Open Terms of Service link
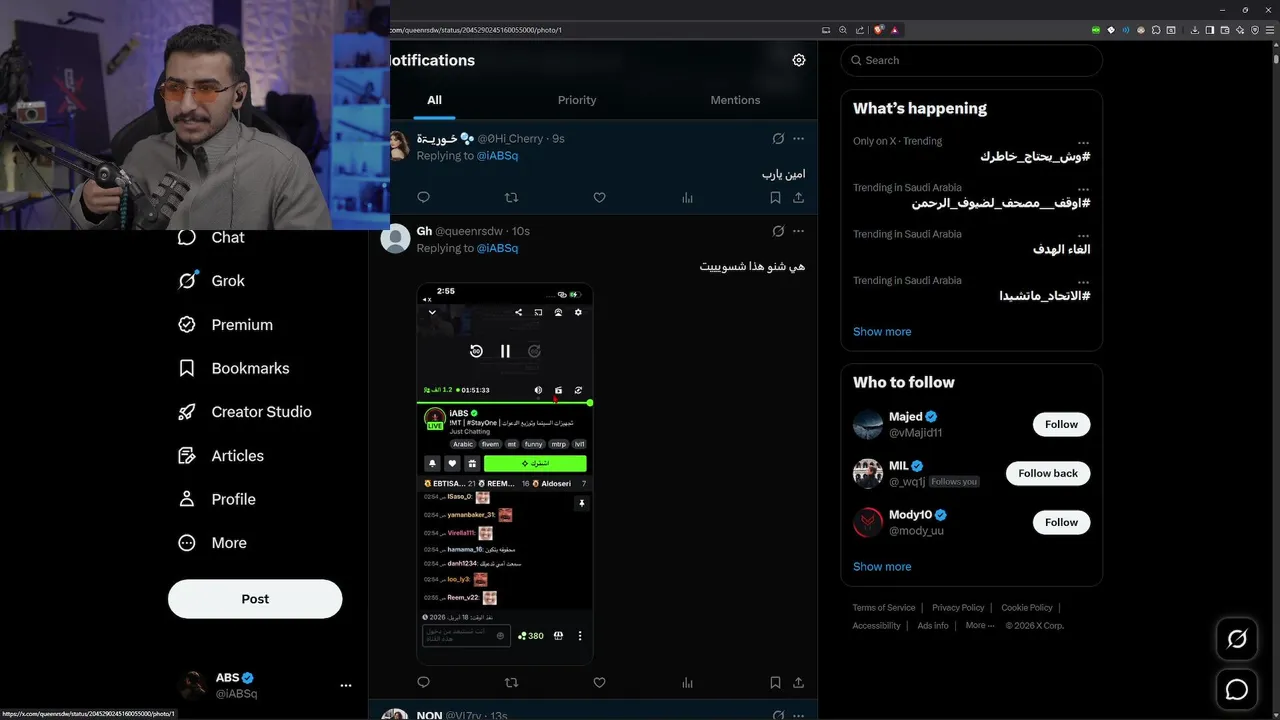 [x=884, y=608]
